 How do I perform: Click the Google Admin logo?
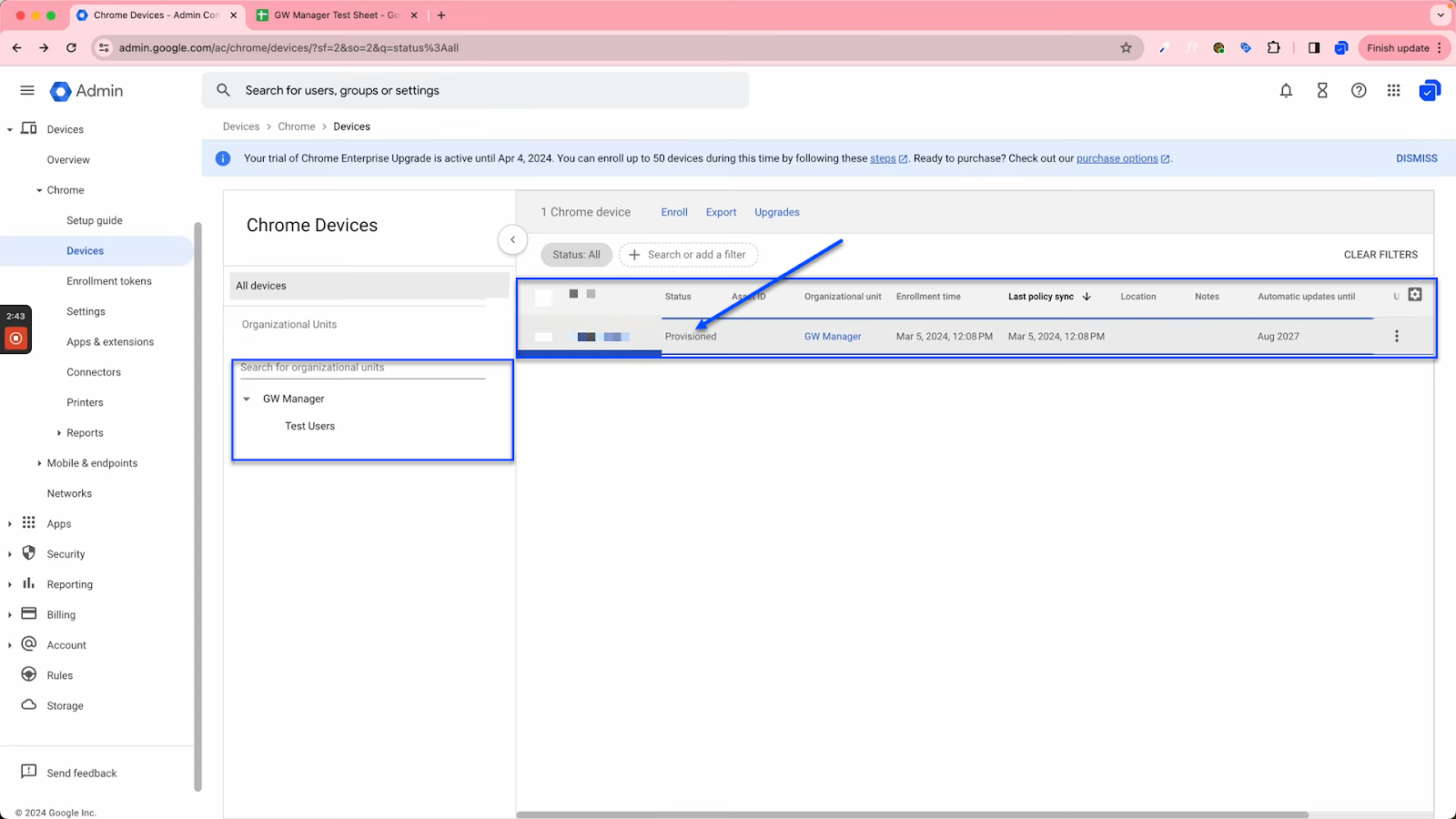pos(86,91)
